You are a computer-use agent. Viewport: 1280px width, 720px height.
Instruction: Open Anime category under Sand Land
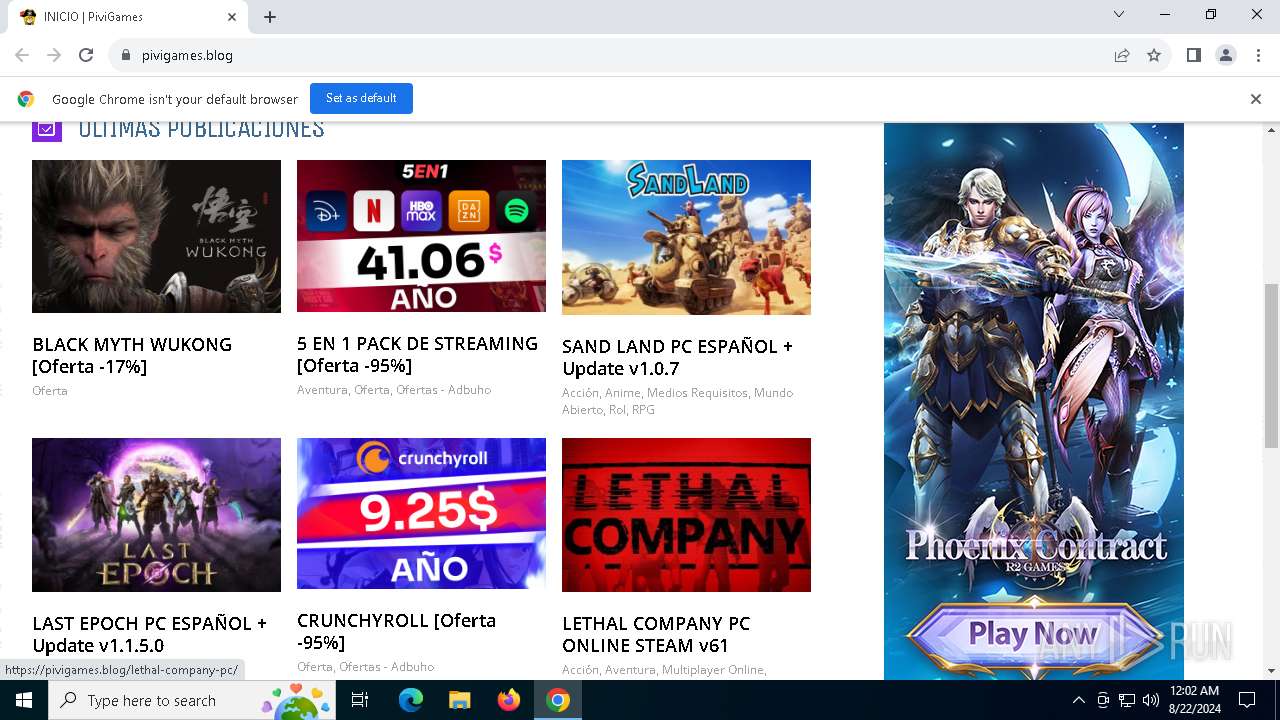[x=623, y=393]
